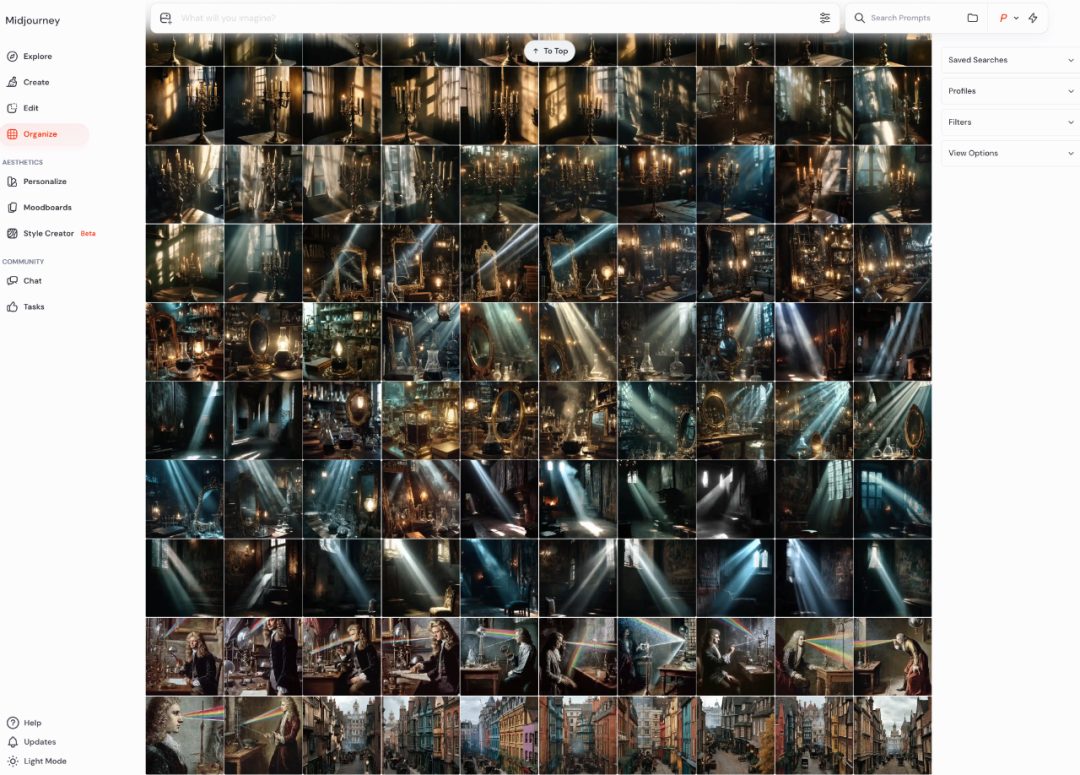Click the To Top button

point(549,51)
